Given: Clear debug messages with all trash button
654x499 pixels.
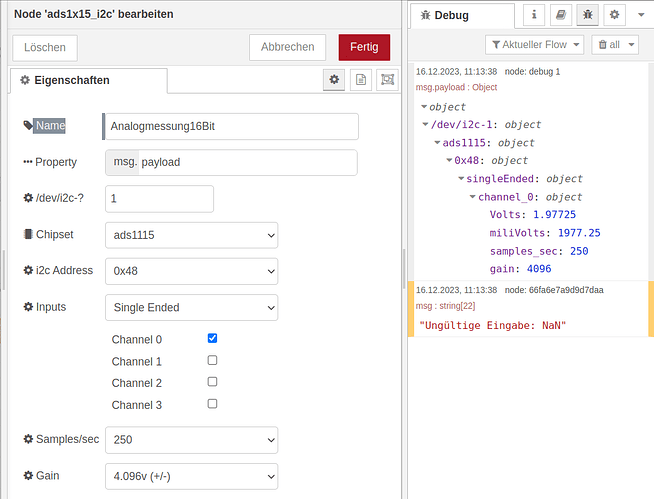Looking at the screenshot, I should point(609,45).
